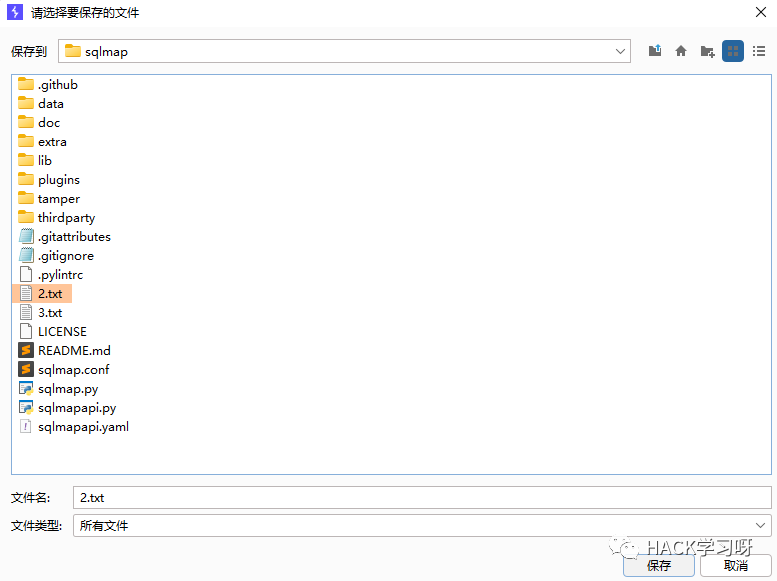Go up one folder level icon
Image resolution: width=777 pixels, height=581 pixels.
(x=655, y=51)
